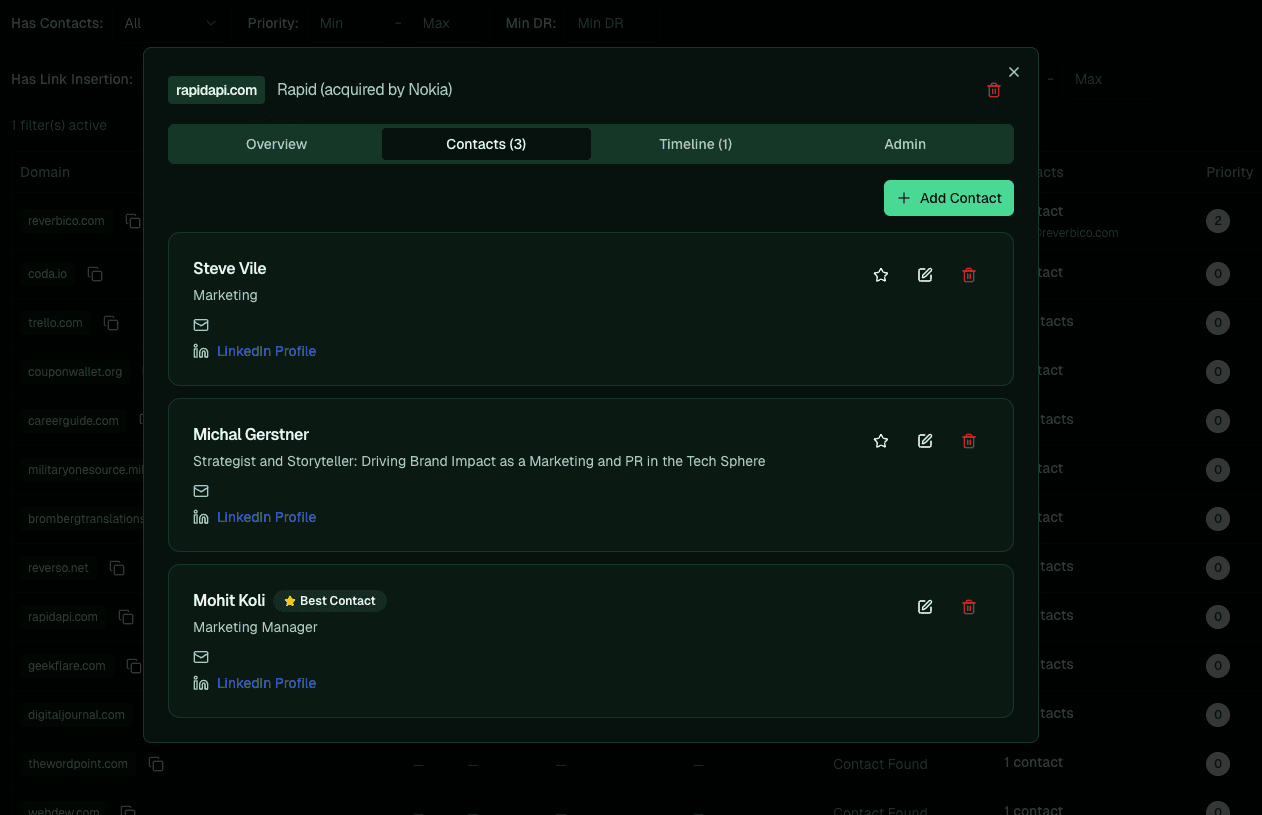
Task: Open Mohit Koli's LinkedIn Profile link
Action: click(x=266, y=683)
